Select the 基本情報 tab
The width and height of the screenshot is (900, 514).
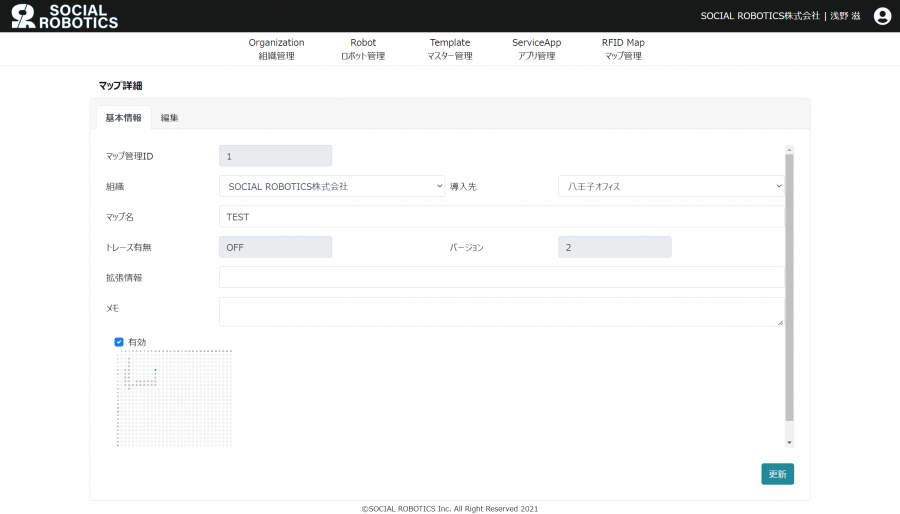(x=123, y=118)
